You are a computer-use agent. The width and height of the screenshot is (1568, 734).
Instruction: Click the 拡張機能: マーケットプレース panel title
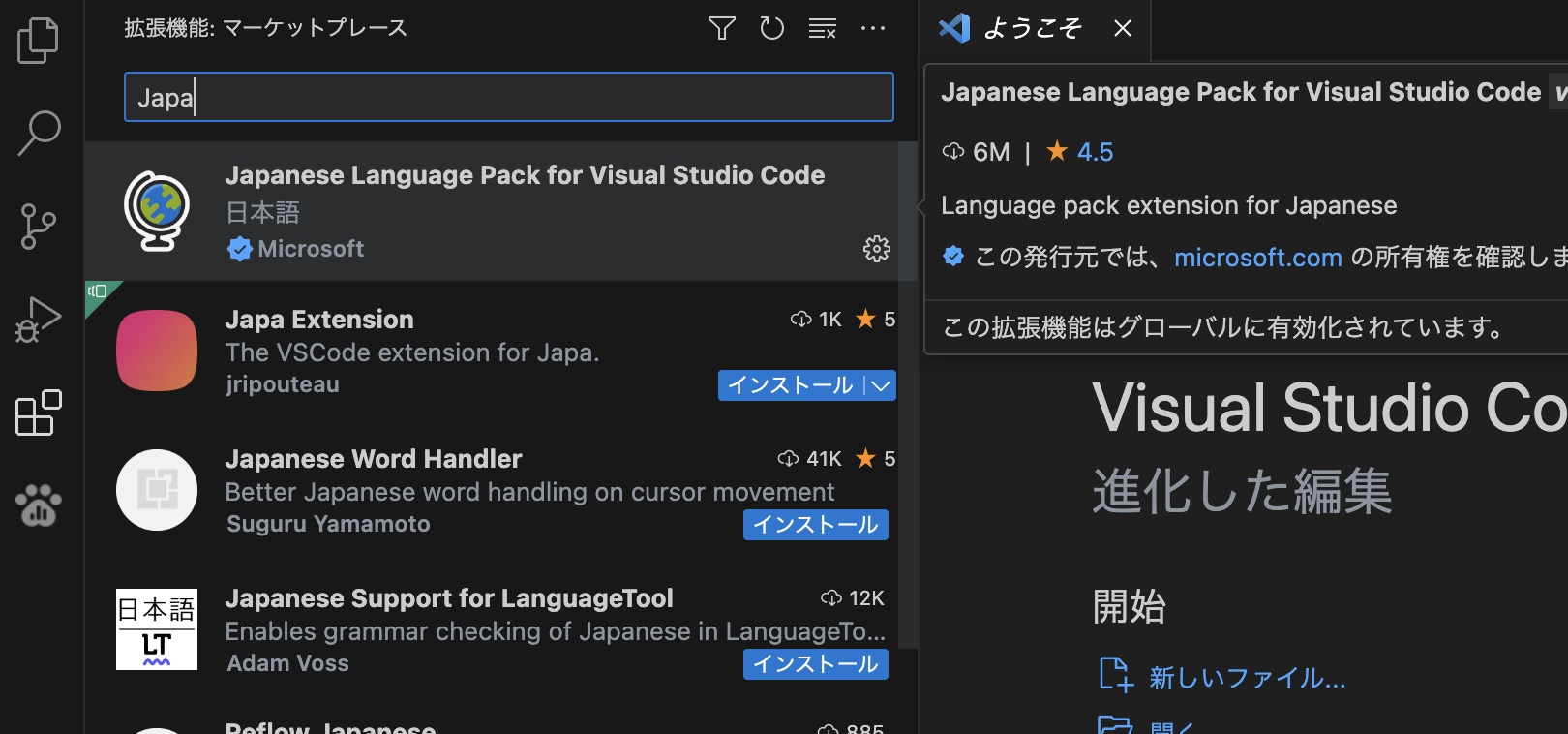(x=266, y=28)
